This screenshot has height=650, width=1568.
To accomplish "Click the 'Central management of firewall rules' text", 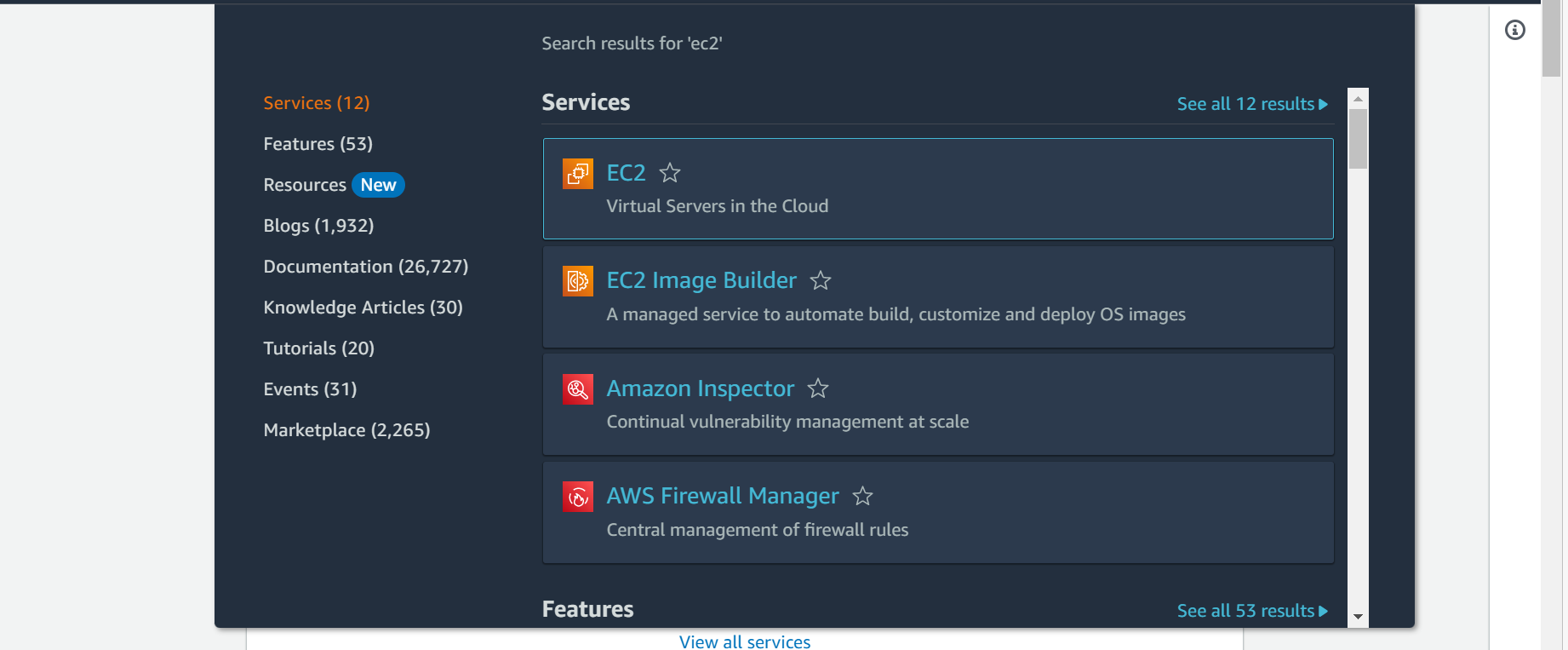I will [x=758, y=530].
